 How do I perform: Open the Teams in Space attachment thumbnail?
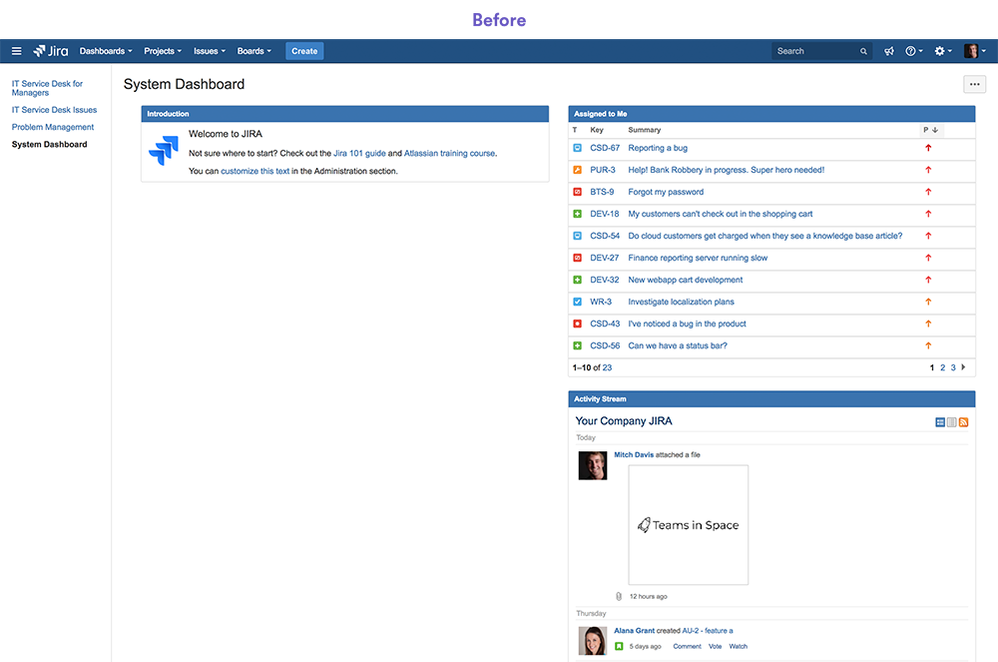(688, 525)
